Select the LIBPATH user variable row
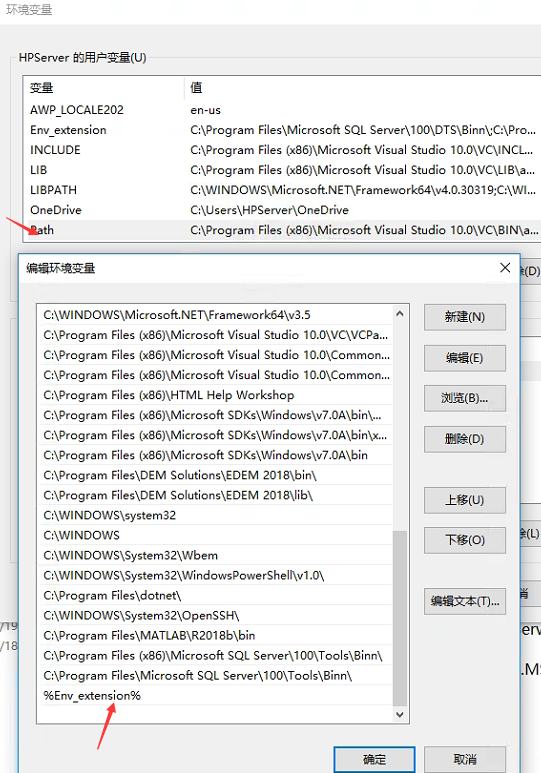Screen dimensions: 541x773 [x=282, y=190]
